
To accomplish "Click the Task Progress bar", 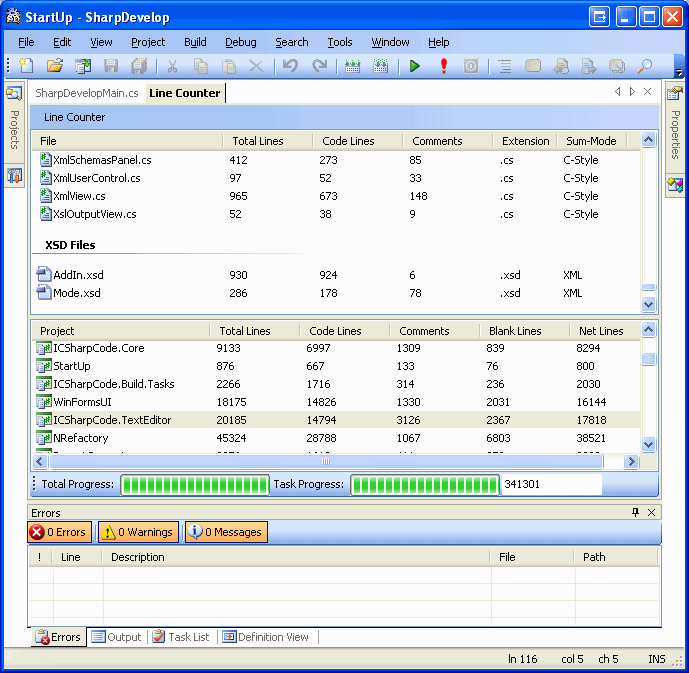I will pos(424,485).
